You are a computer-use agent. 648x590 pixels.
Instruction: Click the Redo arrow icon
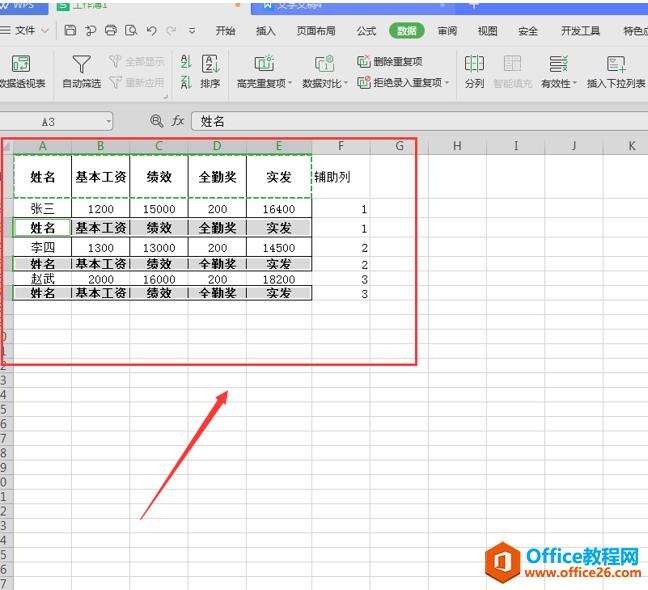(x=171, y=31)
